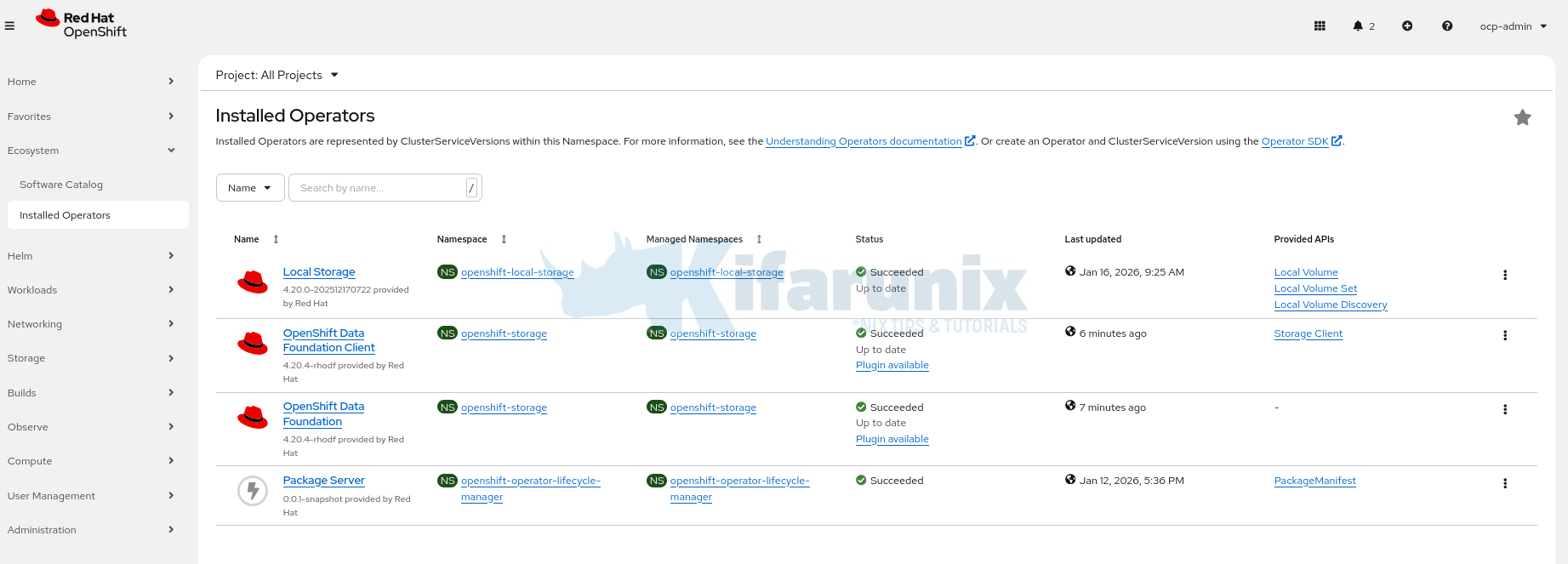Expand the Compute navigation section
The height and width of the screenshot is (564, 1568).
pos(90,461)
